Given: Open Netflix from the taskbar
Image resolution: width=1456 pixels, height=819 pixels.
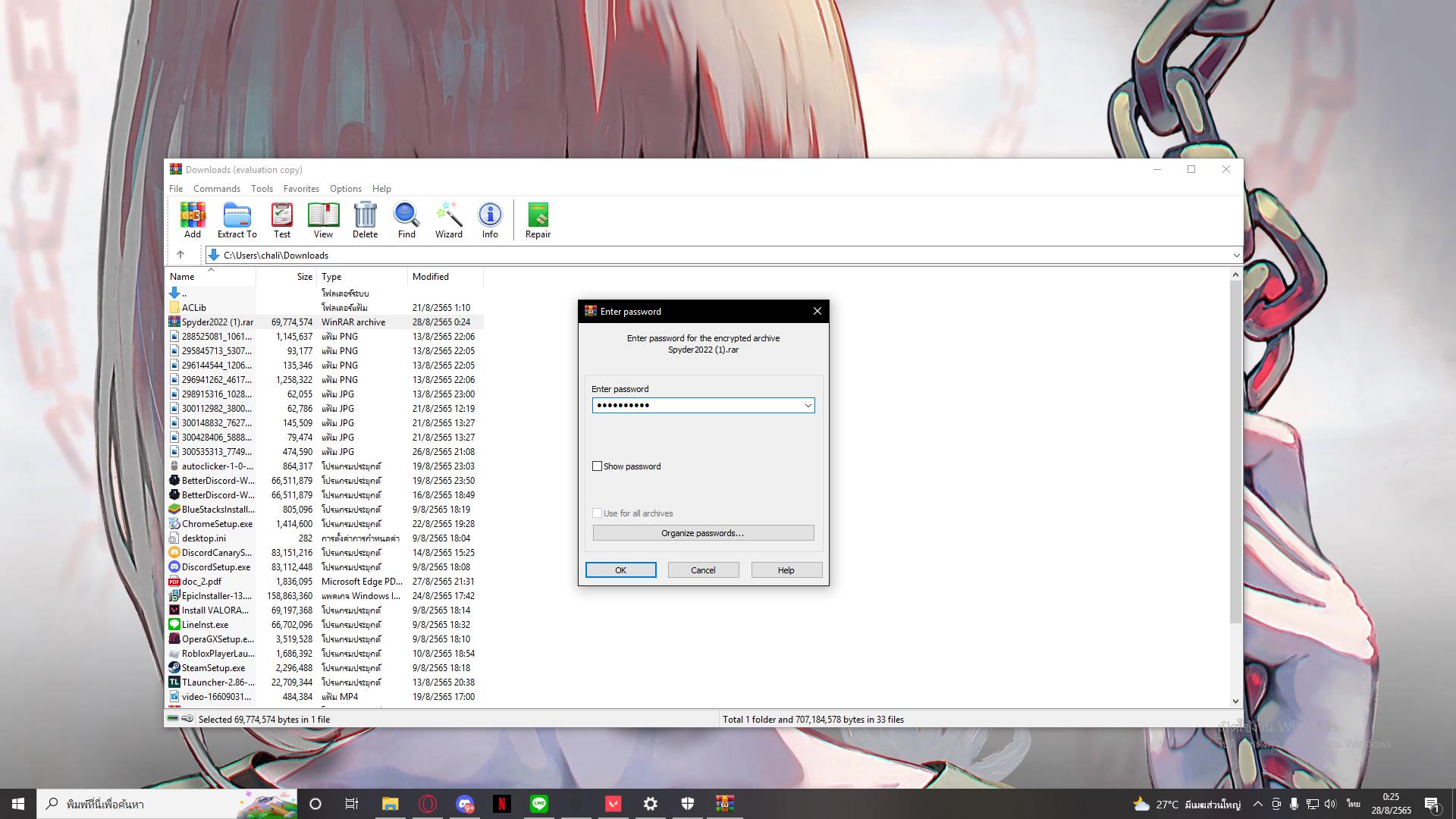Looking at the screenshot, I should 502,804.
